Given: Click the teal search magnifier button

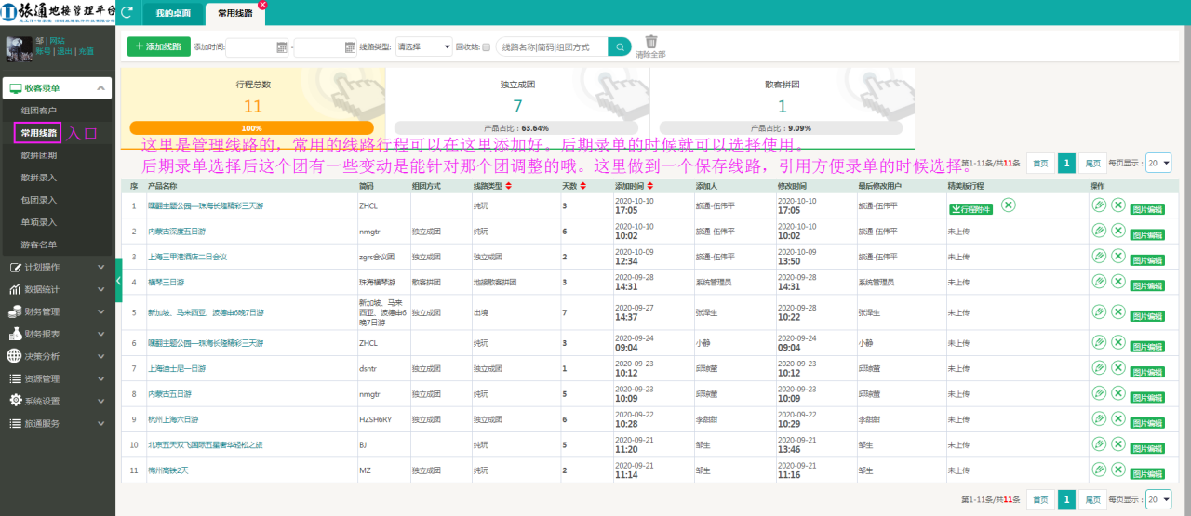Looking at the screenshot, I should click(620, 46).
